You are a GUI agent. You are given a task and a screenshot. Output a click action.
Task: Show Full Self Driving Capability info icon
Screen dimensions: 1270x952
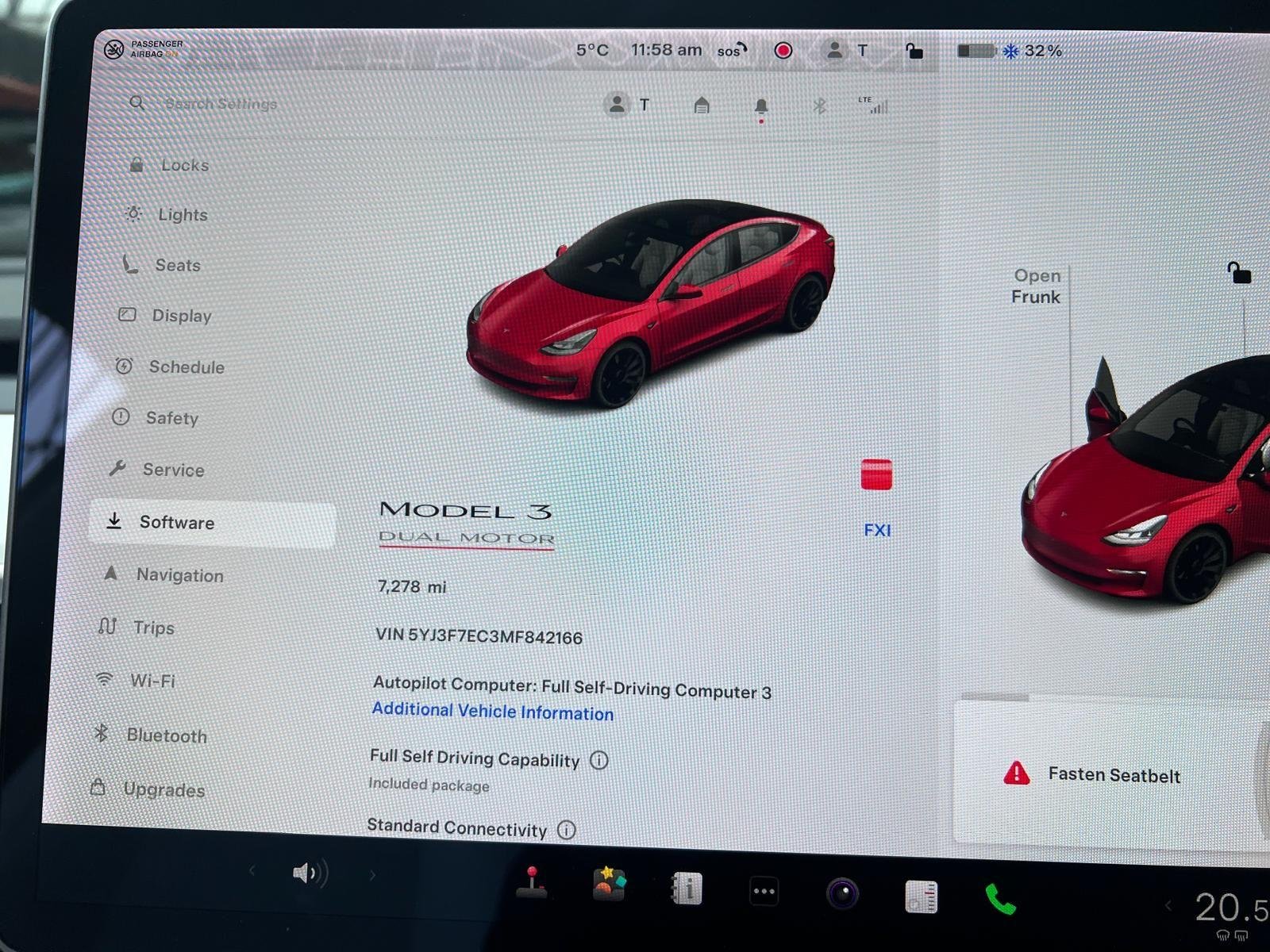tap(599, 760)
